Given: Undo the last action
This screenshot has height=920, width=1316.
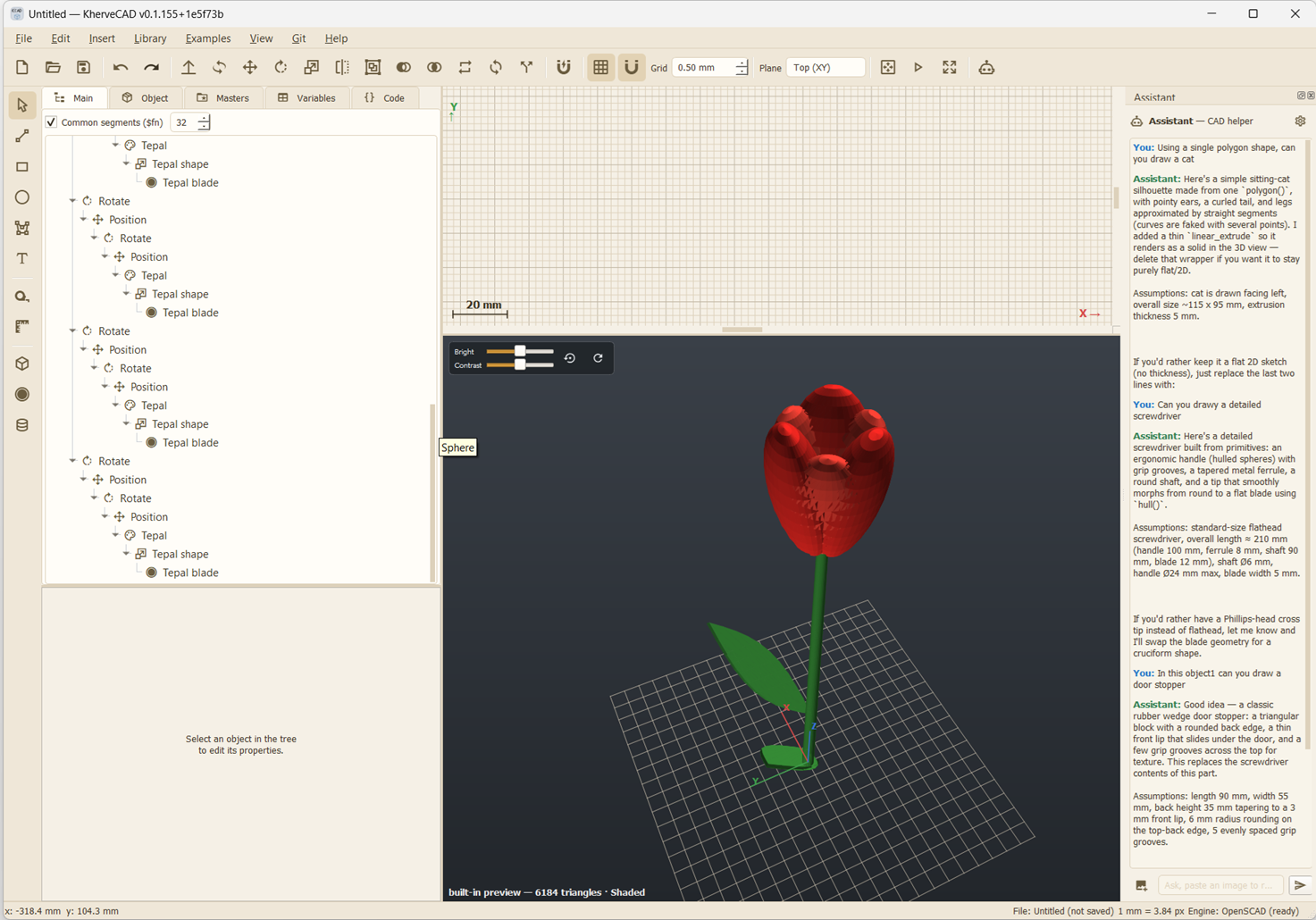Looking at the screenshot, I should (121, 68).
